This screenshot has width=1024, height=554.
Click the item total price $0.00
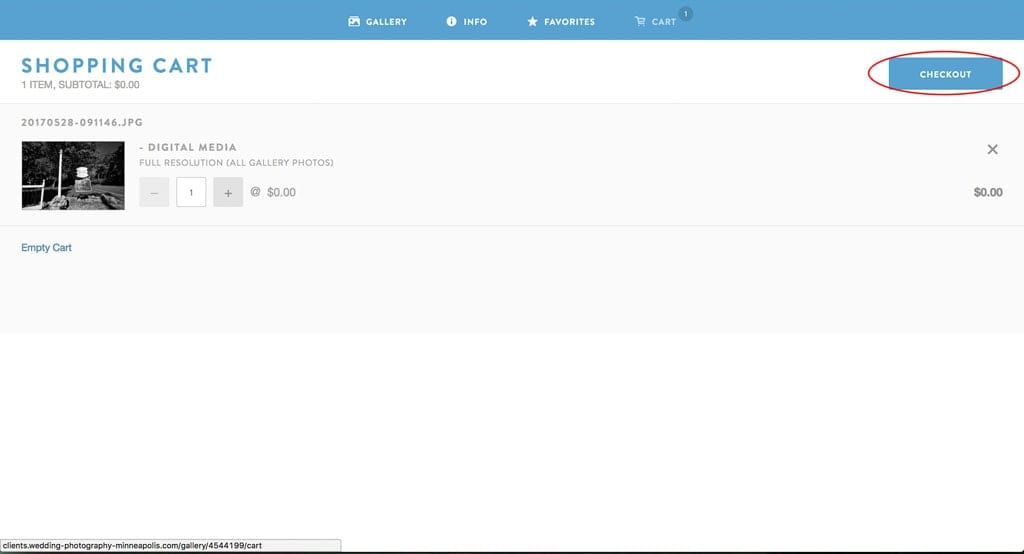pos(988,192)
